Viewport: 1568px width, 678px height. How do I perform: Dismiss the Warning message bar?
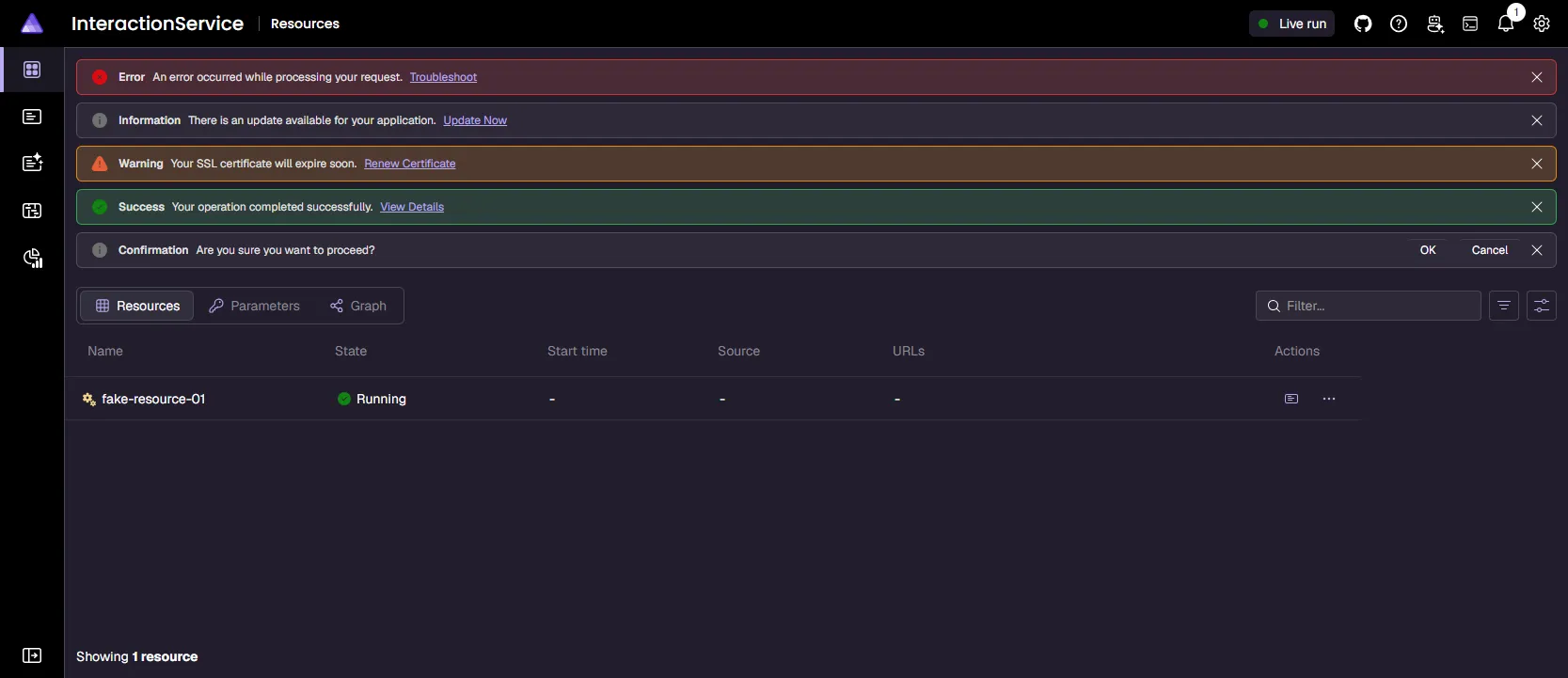pyautogui.click(x=1537, y=164)
